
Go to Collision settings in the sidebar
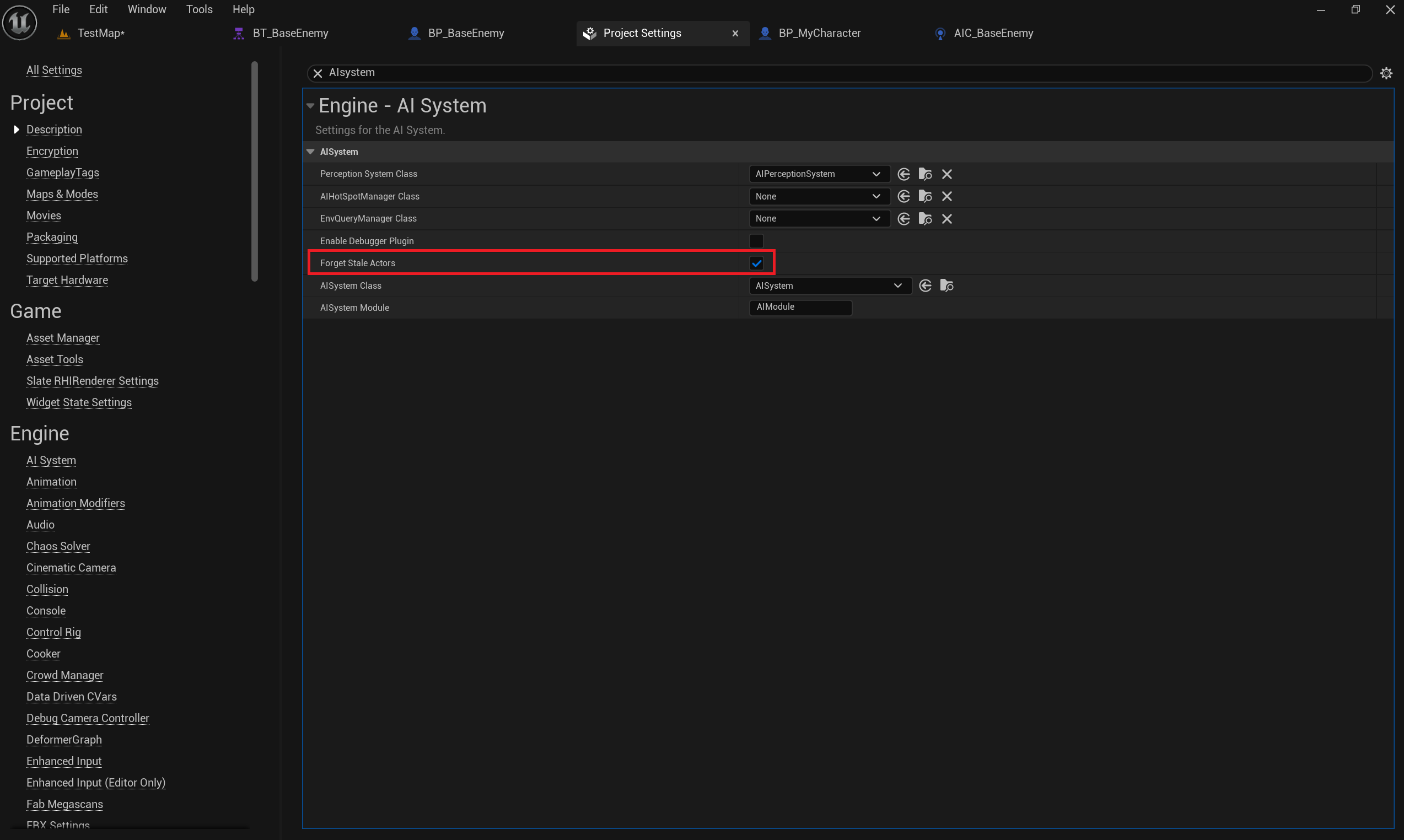click(x=47, y=589)
